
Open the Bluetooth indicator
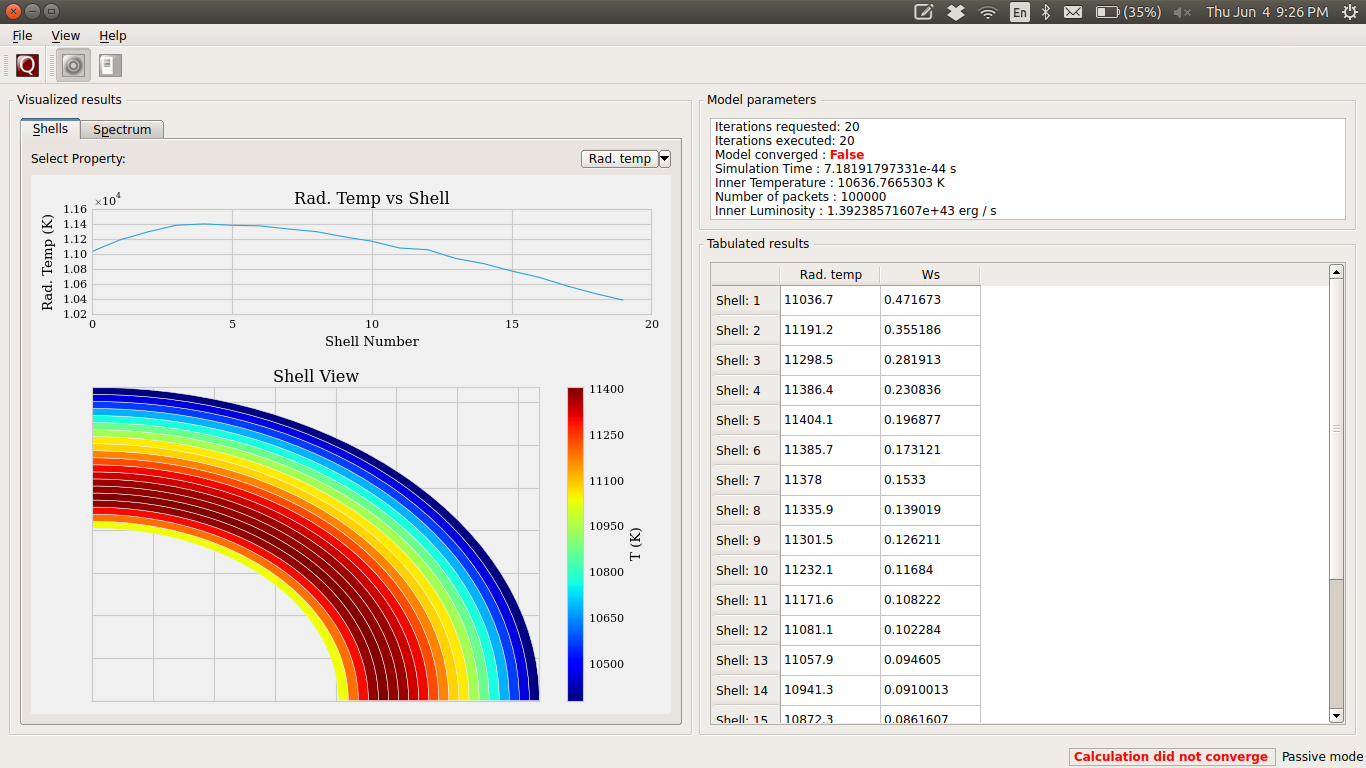[x=1046, y=12]
